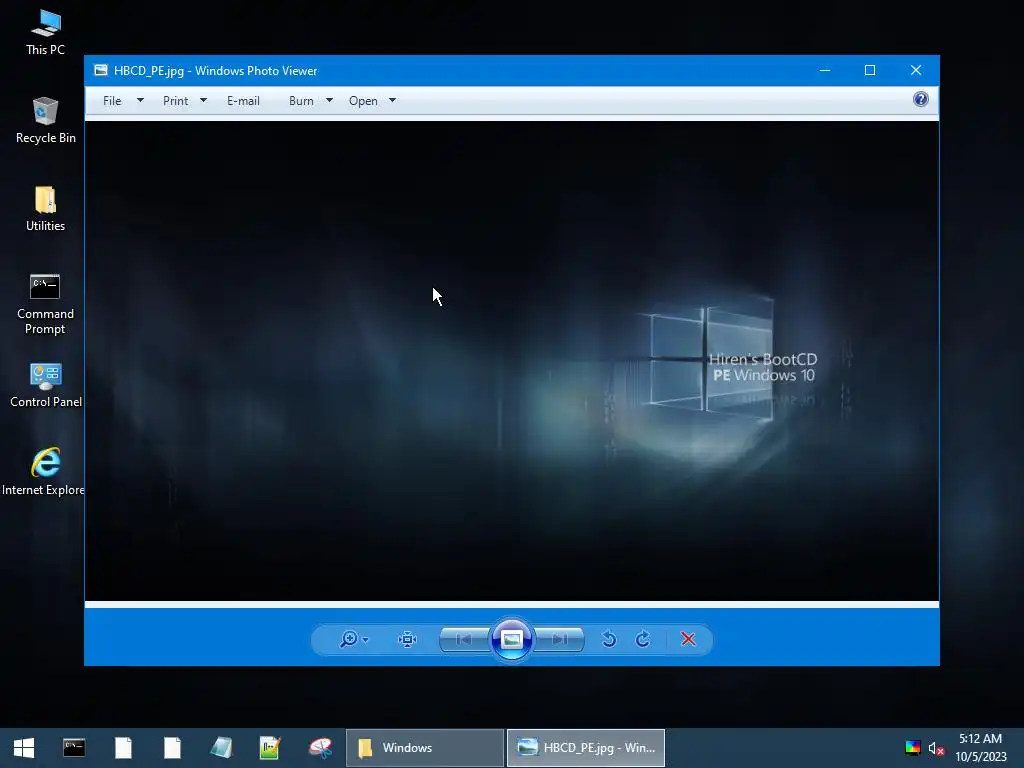
Task: Expand the Burn dropdown arrow
Action: click(329, 101)
